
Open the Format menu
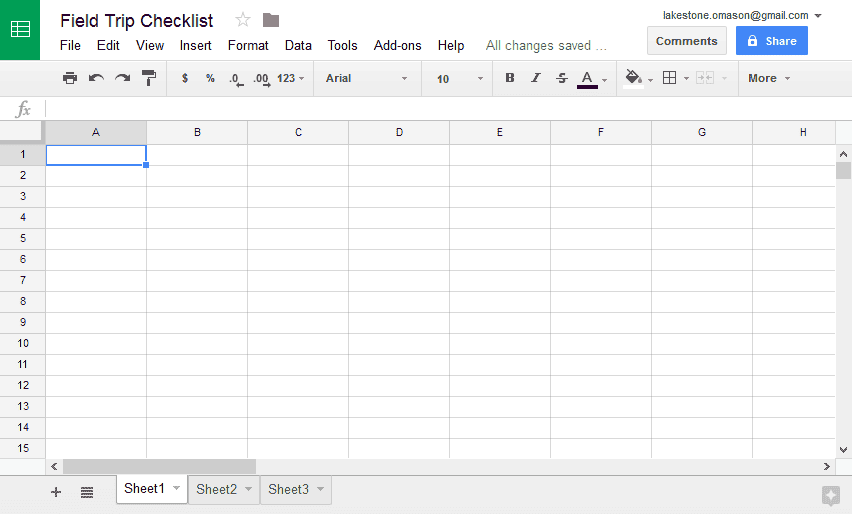pyautogui.click(x=248, y=46)
